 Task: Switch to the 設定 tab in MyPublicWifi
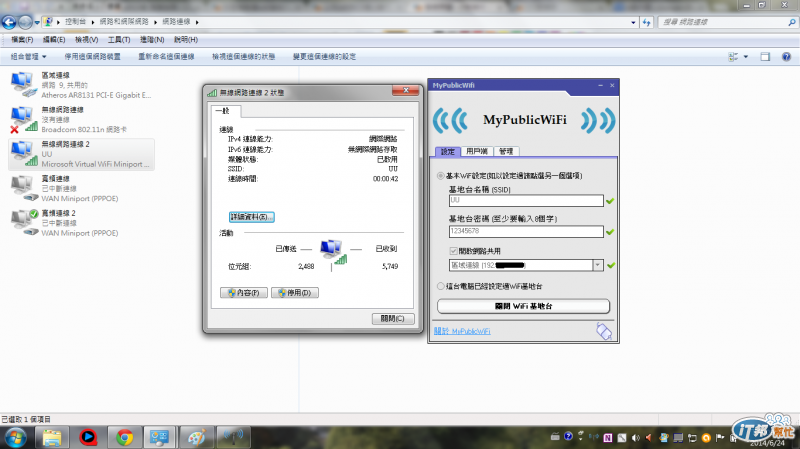click(448, 152)
